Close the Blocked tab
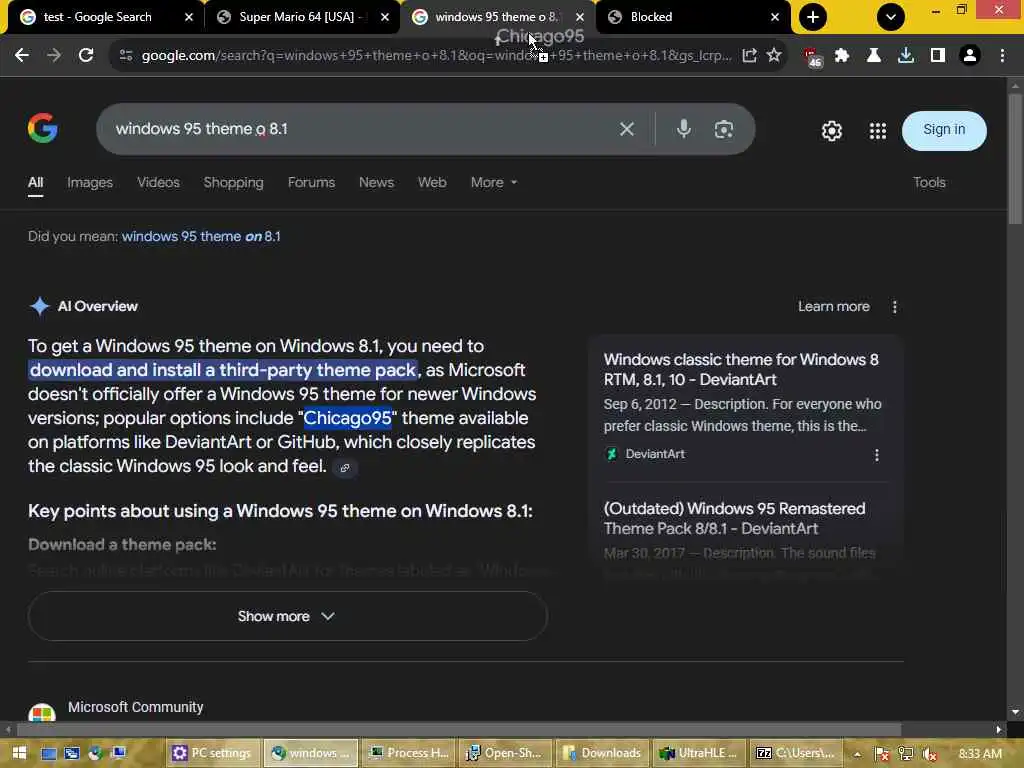Image resolution: width=1024 pixels, height=768 pixels. pyautogui.click(x=775, y=17)
